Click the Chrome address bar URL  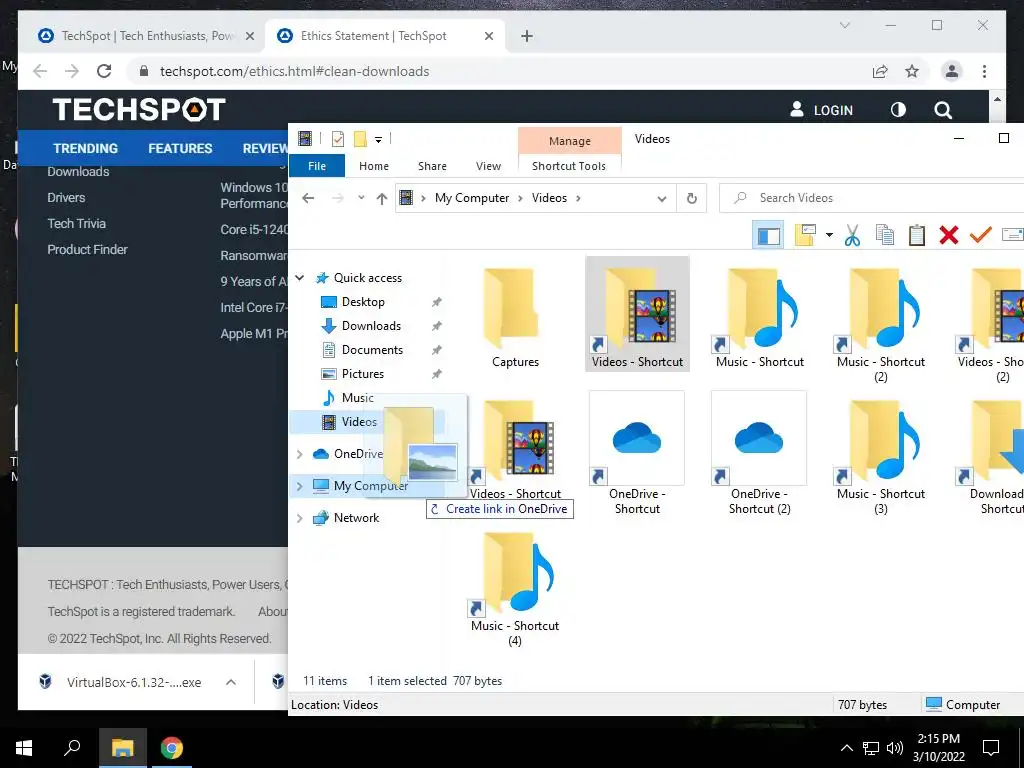coord(295,71)
